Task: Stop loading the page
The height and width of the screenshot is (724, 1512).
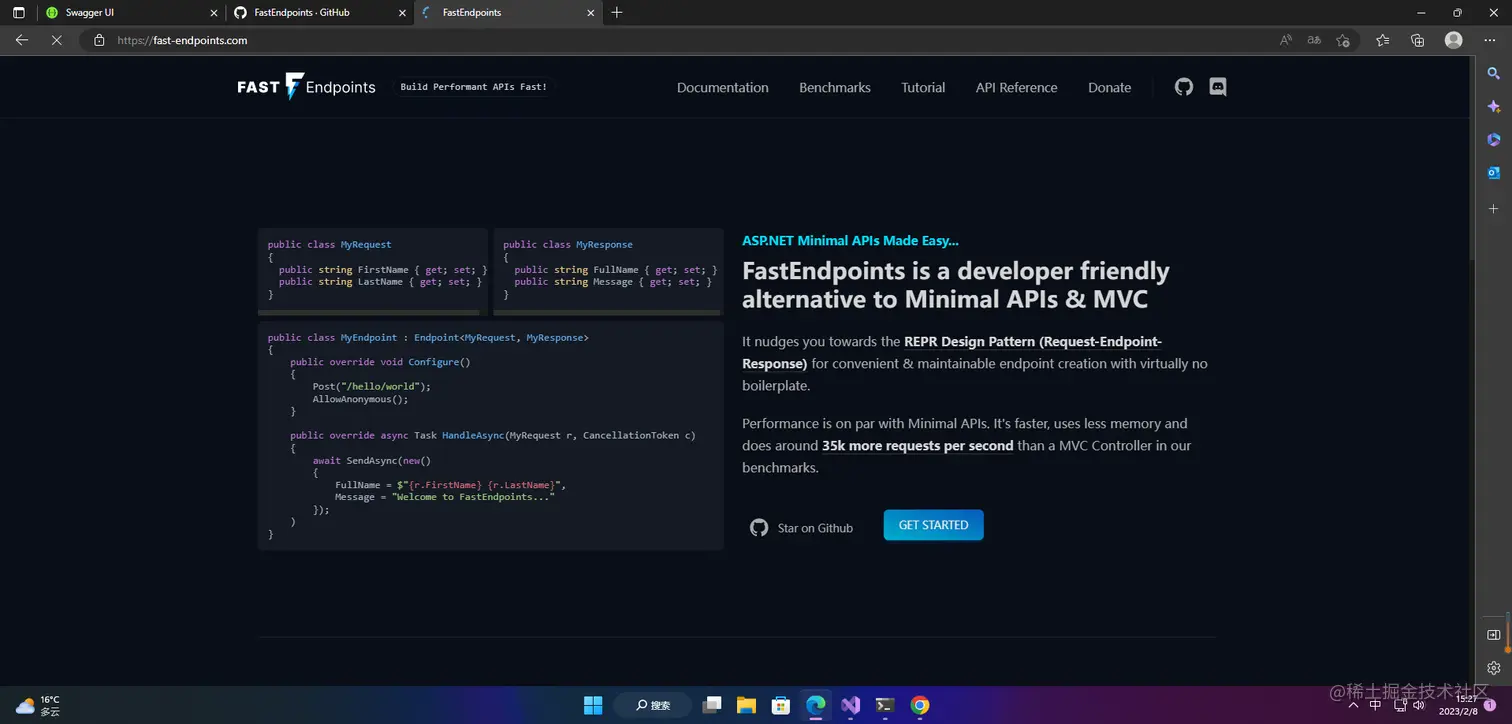Action: click(x=56, y=40)
